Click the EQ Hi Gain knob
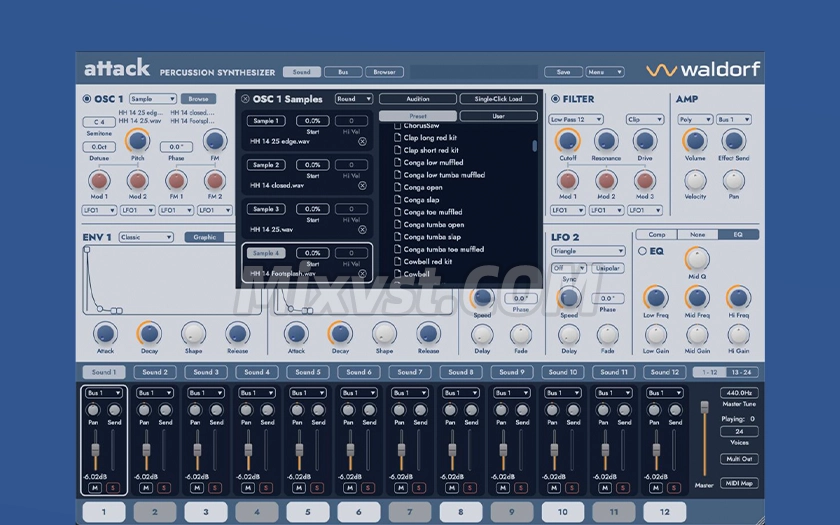 pyautogui.click(x=738, y=336)
